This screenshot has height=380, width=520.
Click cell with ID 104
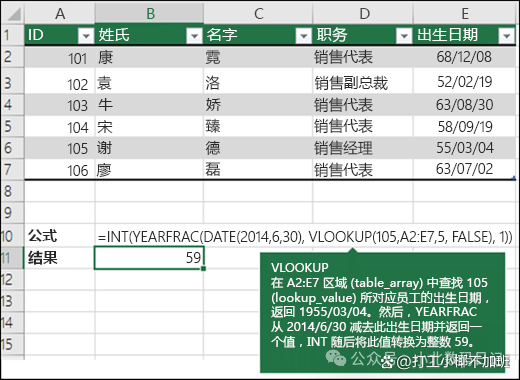click(x=60, y=126)
